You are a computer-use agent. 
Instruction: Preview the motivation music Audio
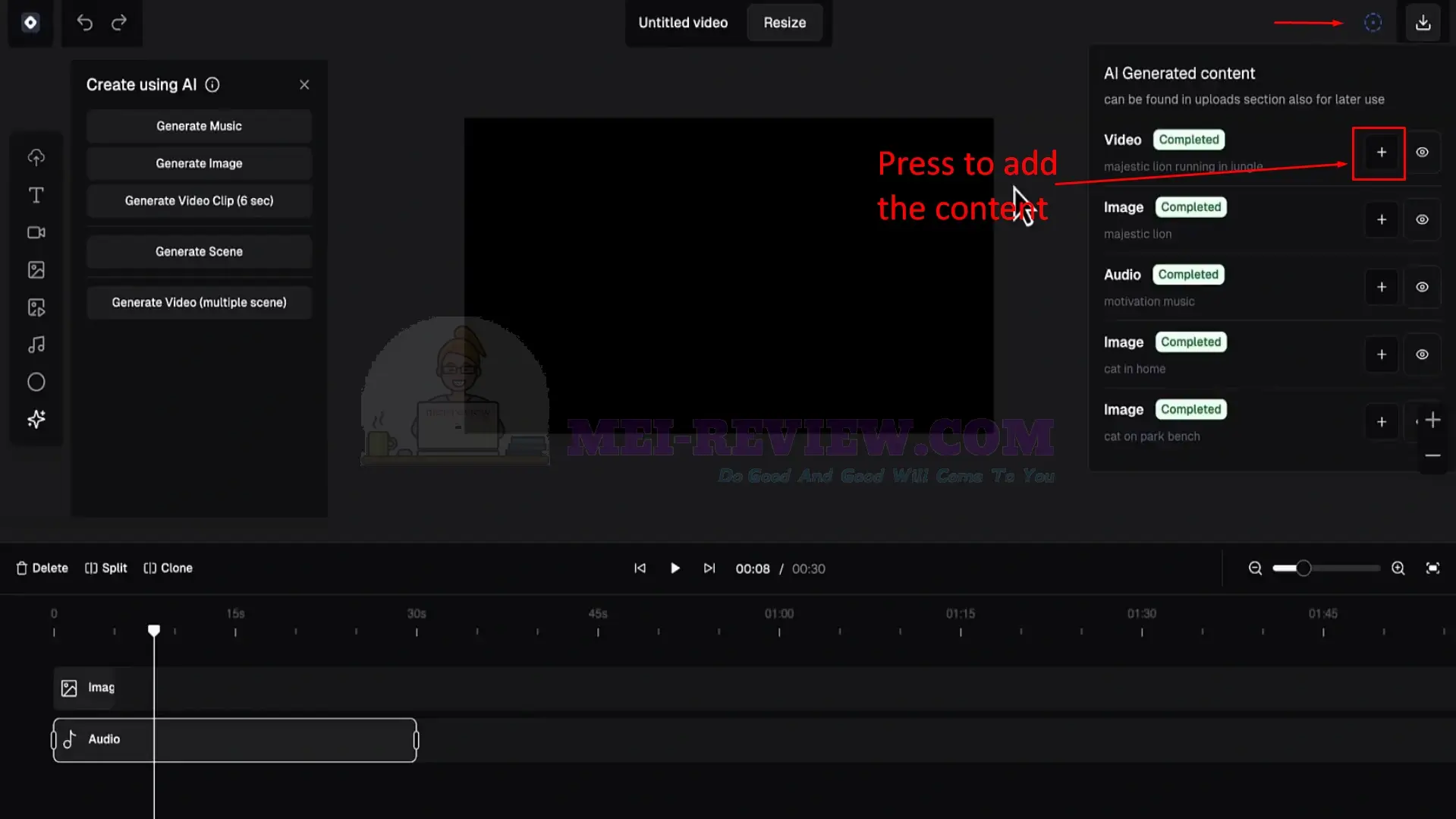(x=1422, y=288)
